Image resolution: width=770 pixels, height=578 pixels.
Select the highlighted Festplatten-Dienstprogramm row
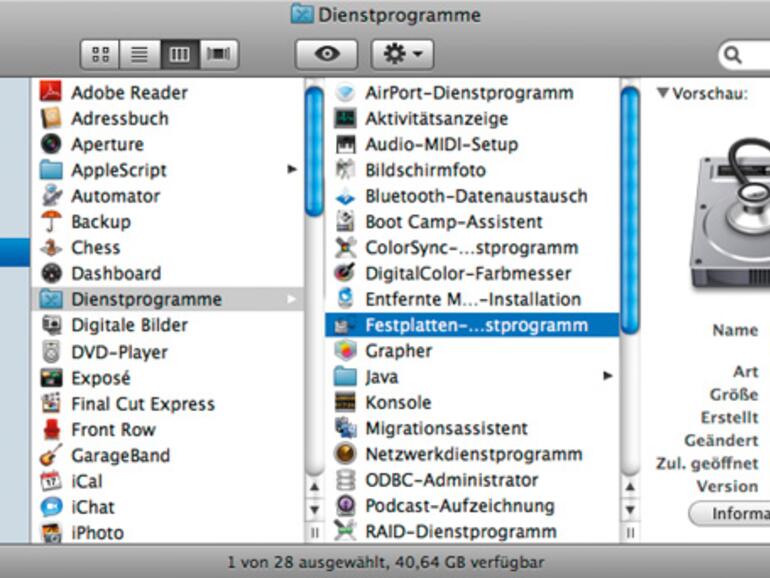(471, 325)
